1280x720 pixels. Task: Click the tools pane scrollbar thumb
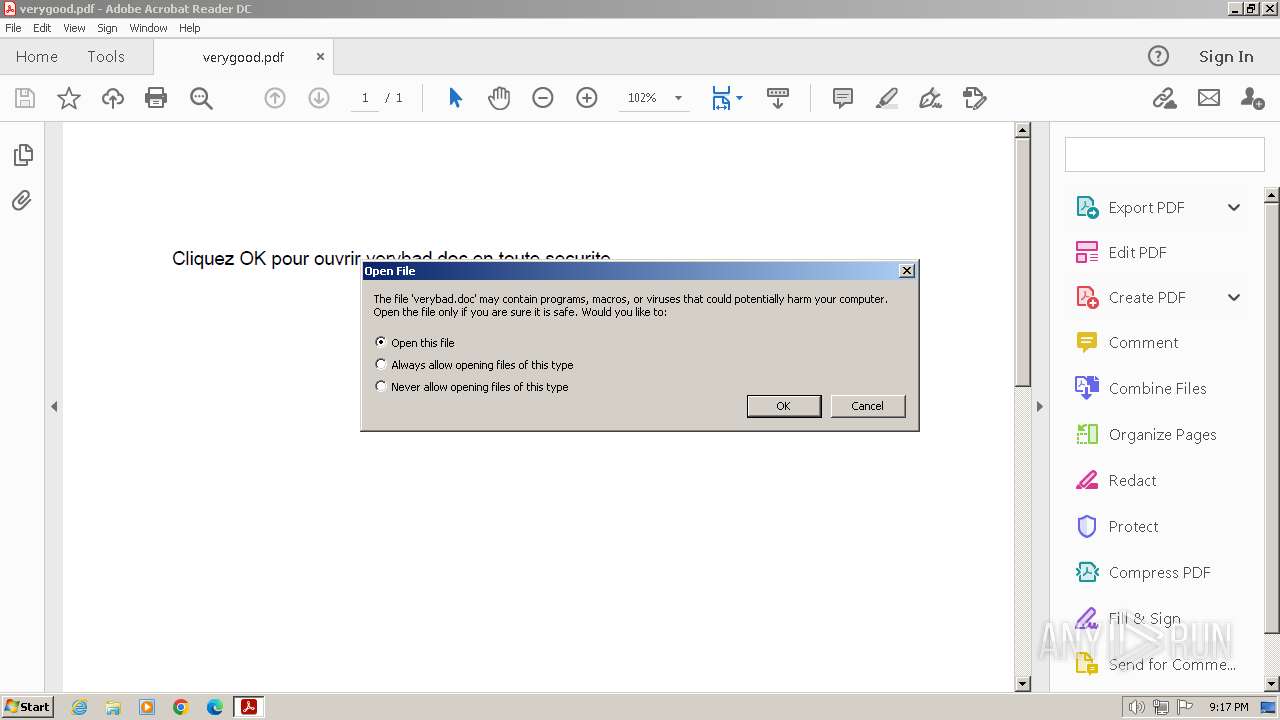click(1272, 417)
